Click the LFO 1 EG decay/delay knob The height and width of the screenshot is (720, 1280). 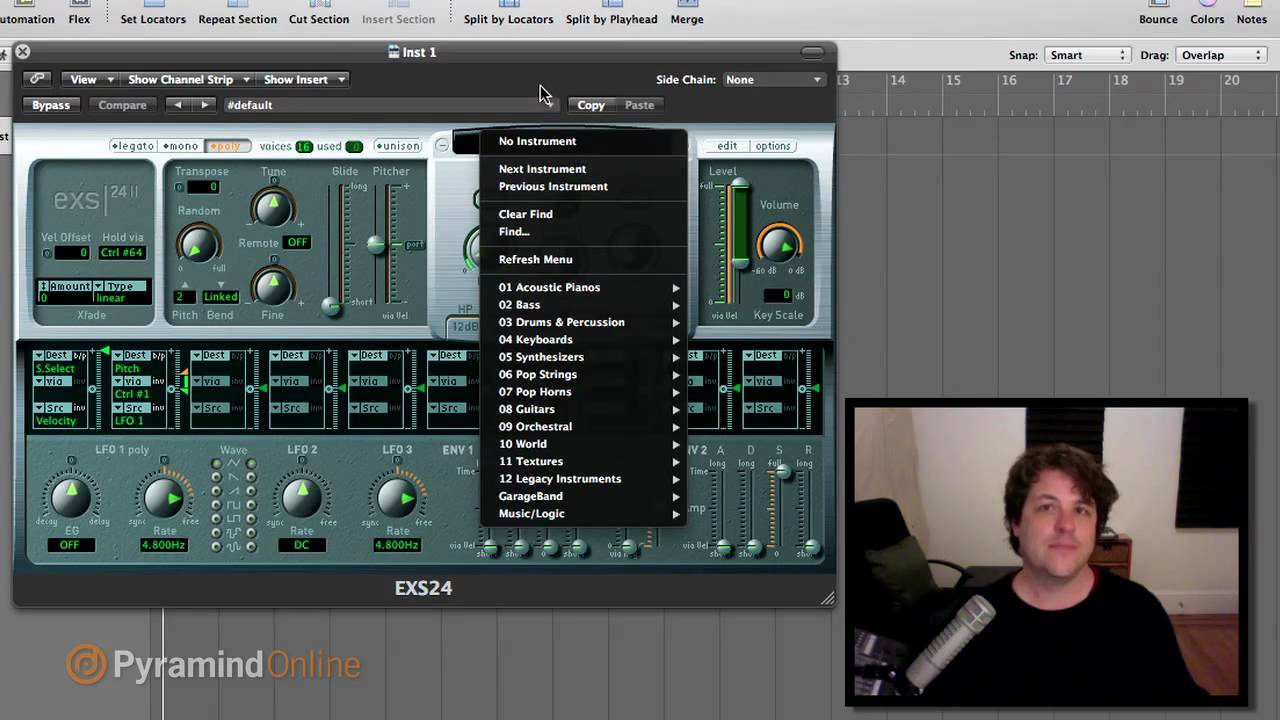69,497
